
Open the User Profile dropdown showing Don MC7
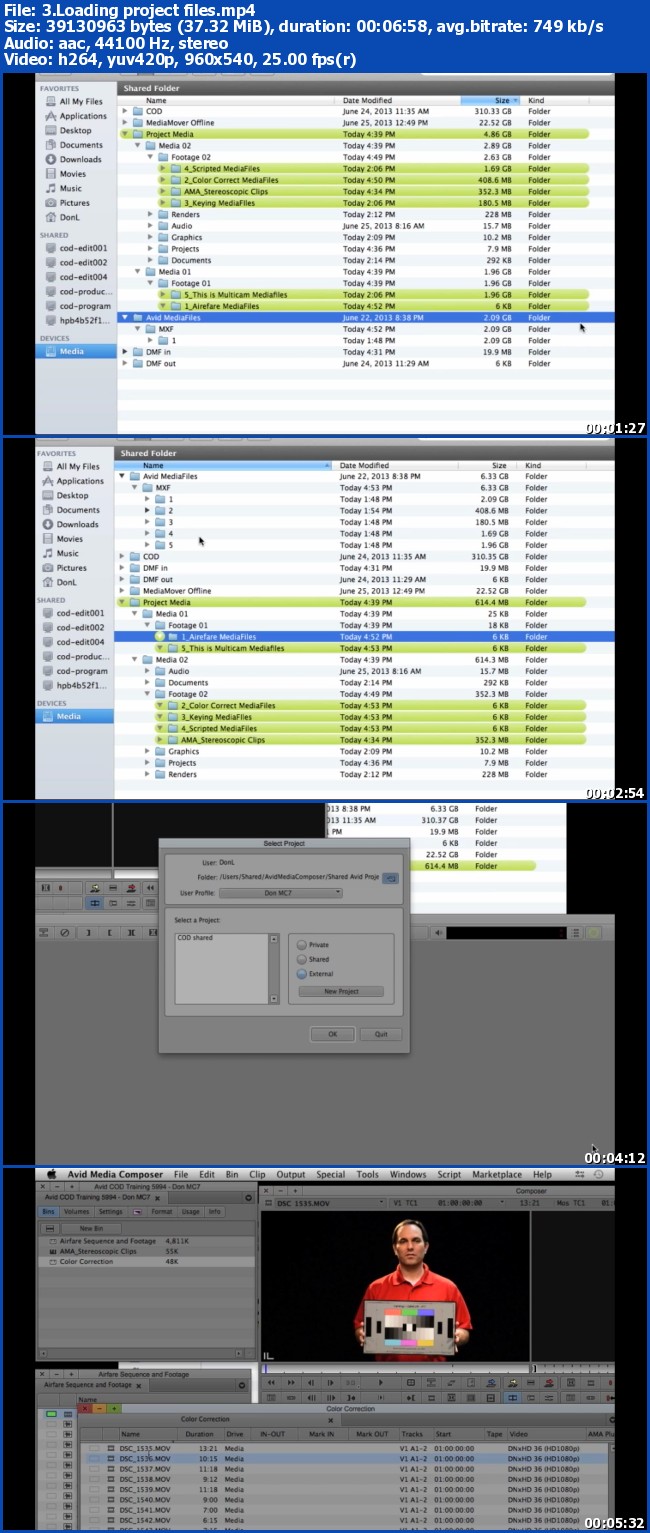point(280,892)
